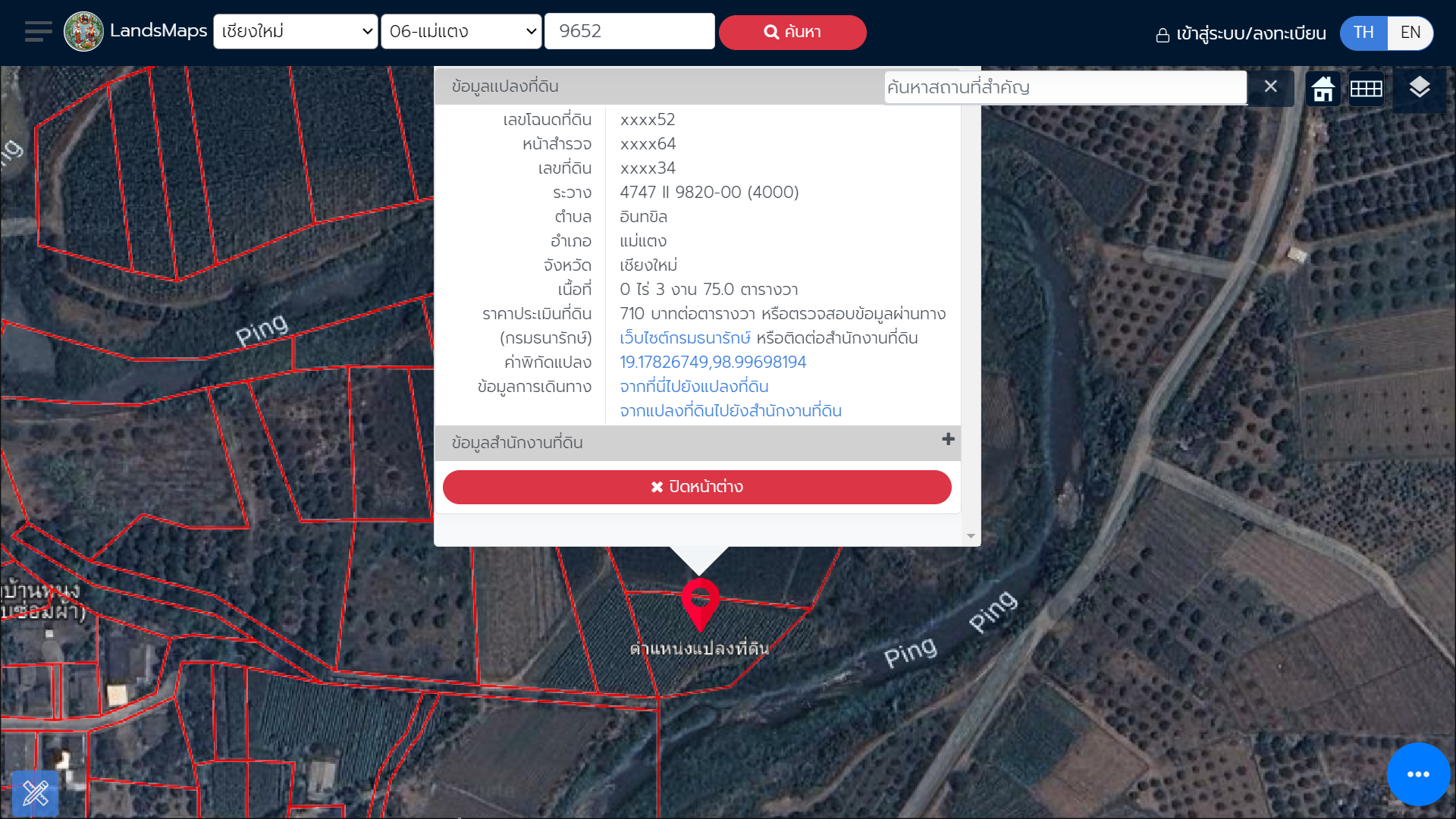Click the ปิดหน้าต่าง close window button

click(x=697, y=487)
